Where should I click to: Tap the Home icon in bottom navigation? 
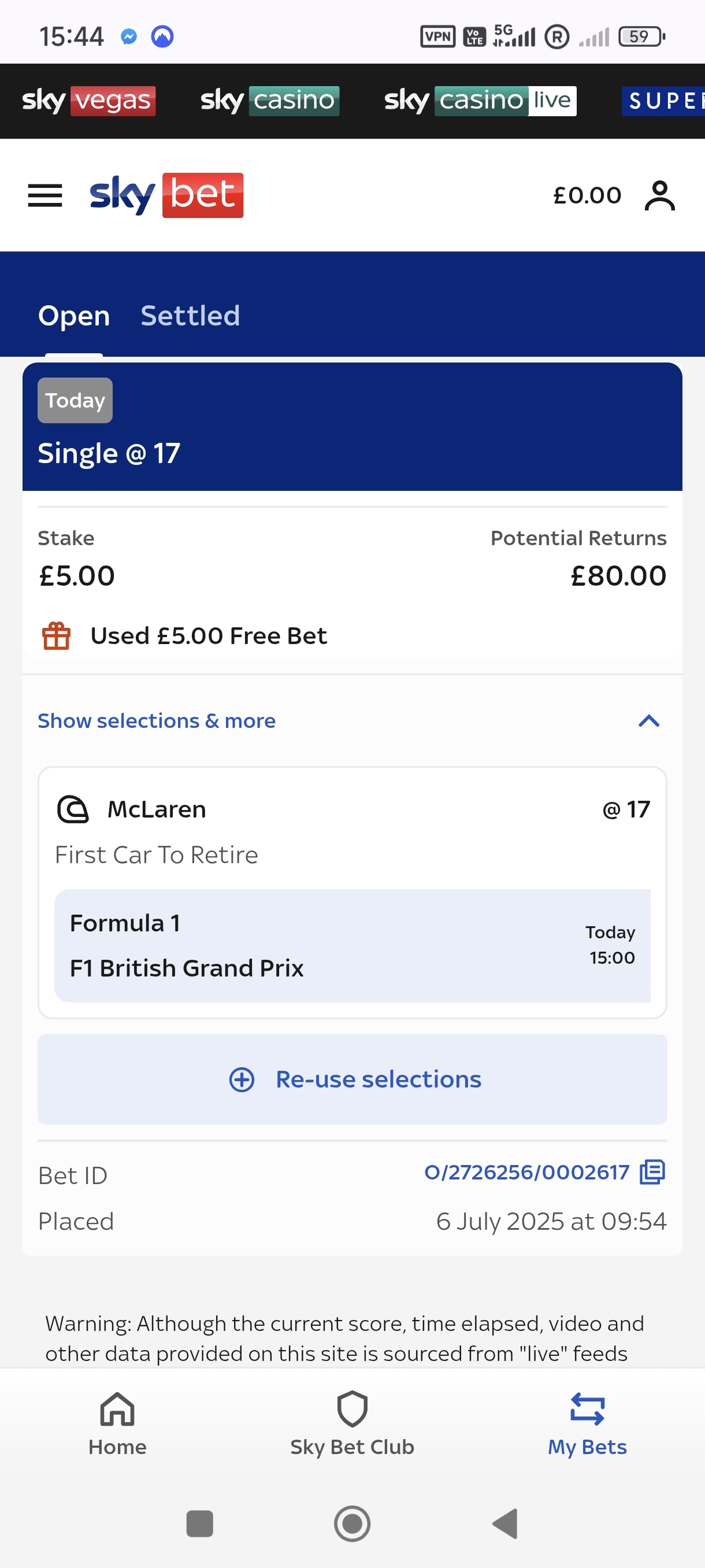tap(117, 1408)
